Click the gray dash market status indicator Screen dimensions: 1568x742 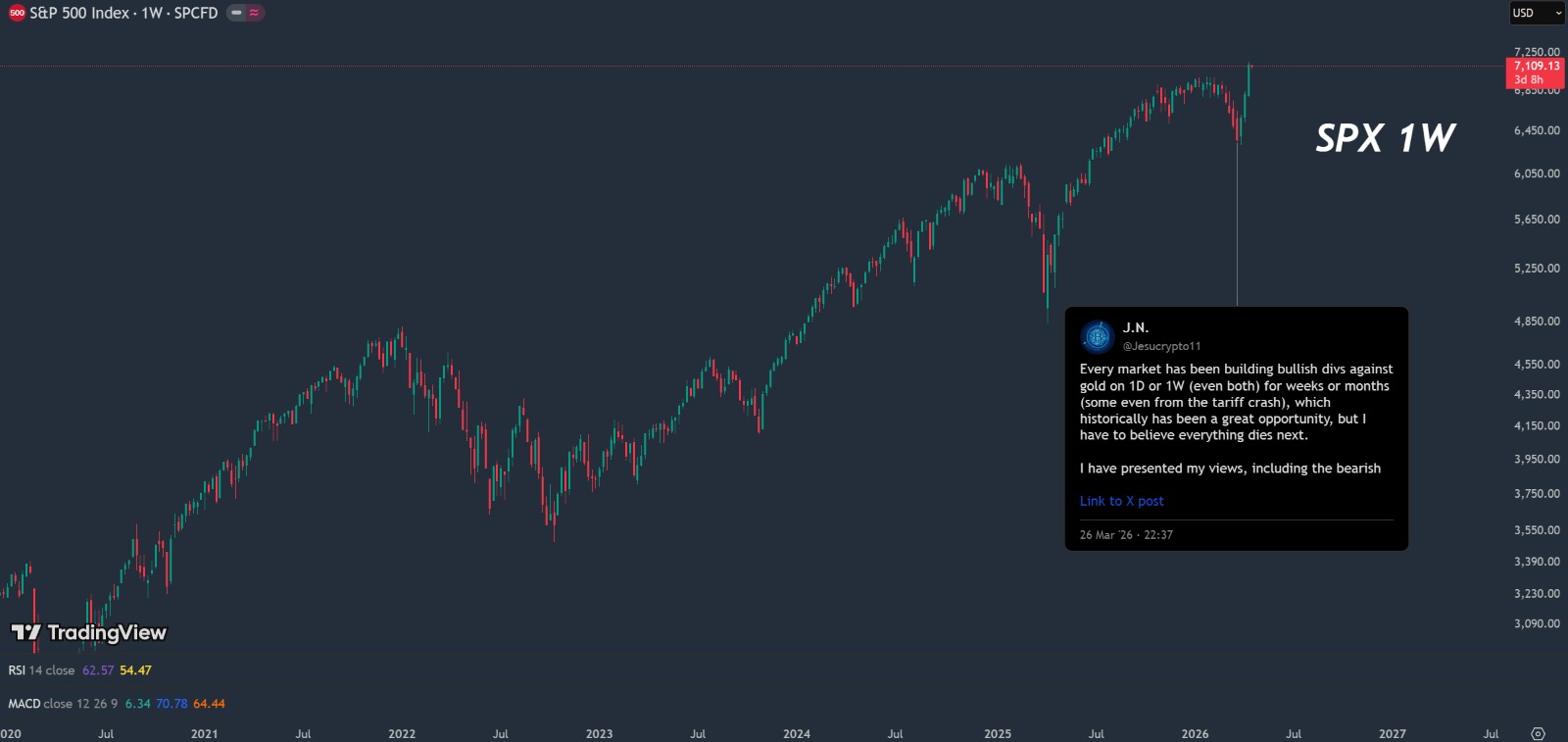[x=237, y=13]
